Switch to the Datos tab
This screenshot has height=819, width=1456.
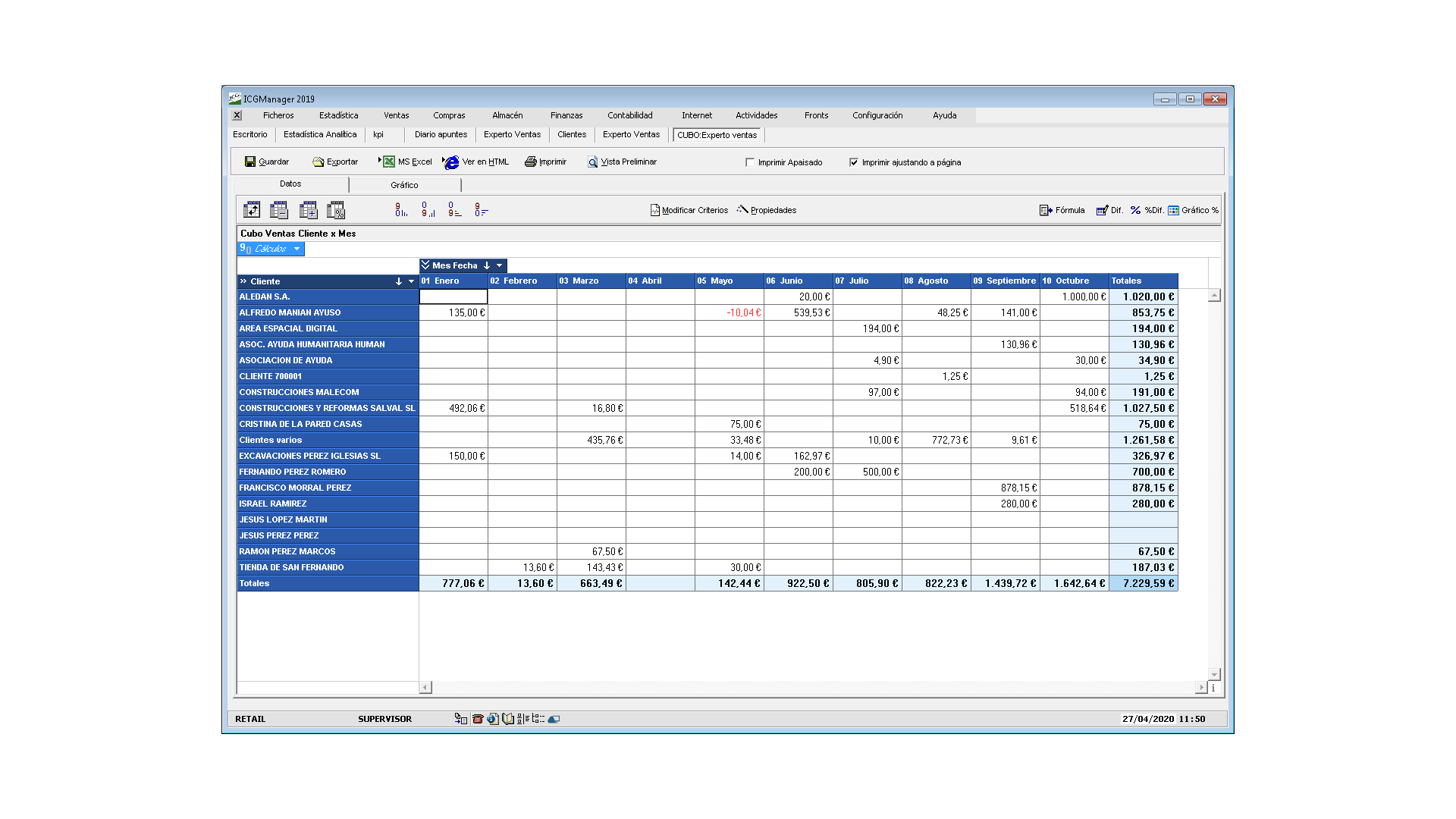[290, 184]
